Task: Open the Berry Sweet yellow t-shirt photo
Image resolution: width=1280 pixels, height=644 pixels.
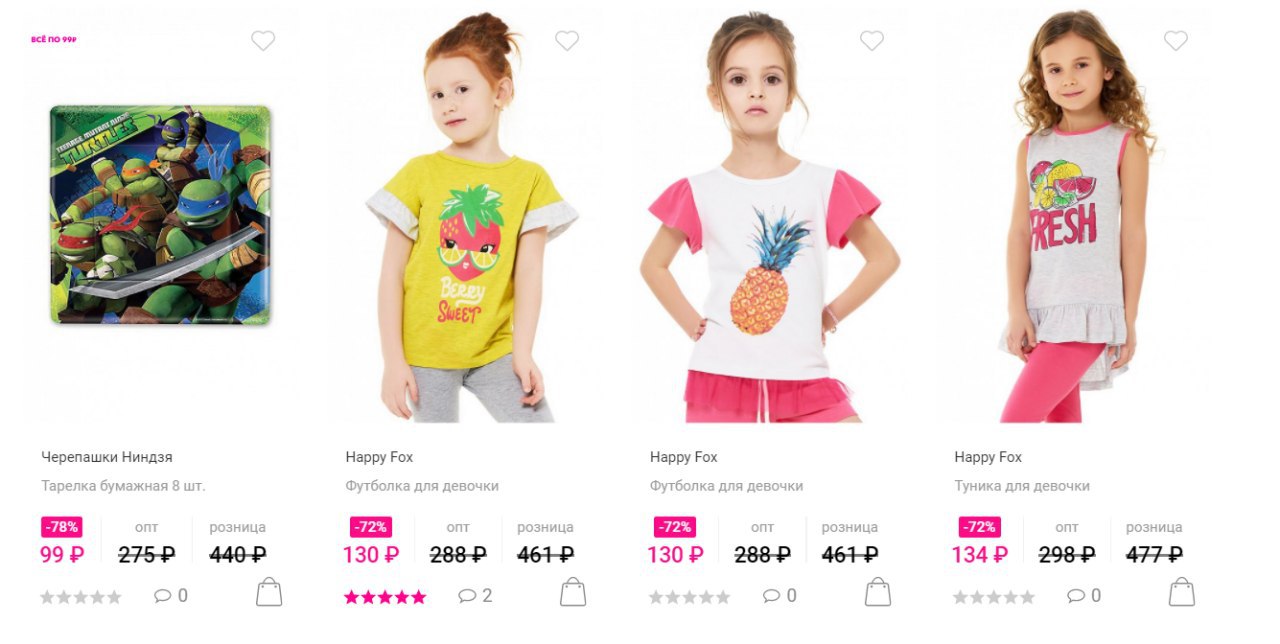Action: (472, 216)
